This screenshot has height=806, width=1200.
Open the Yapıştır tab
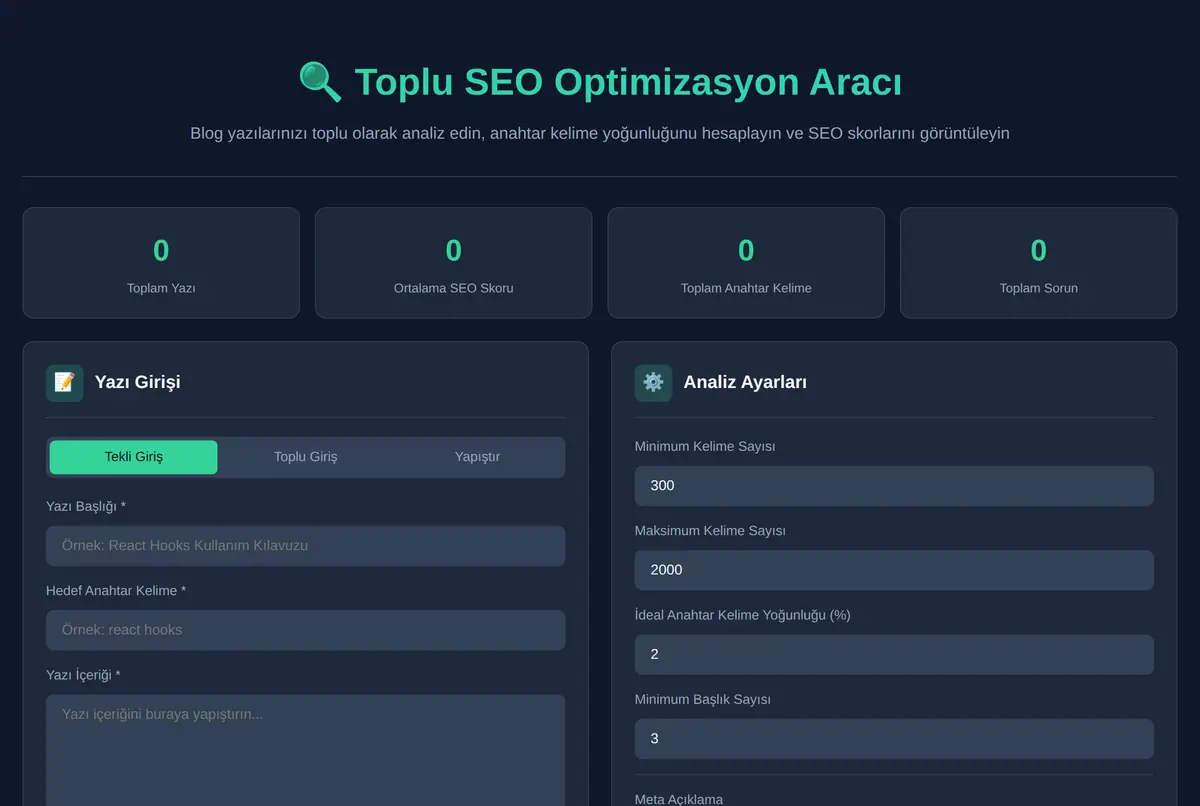coord(477,457)
